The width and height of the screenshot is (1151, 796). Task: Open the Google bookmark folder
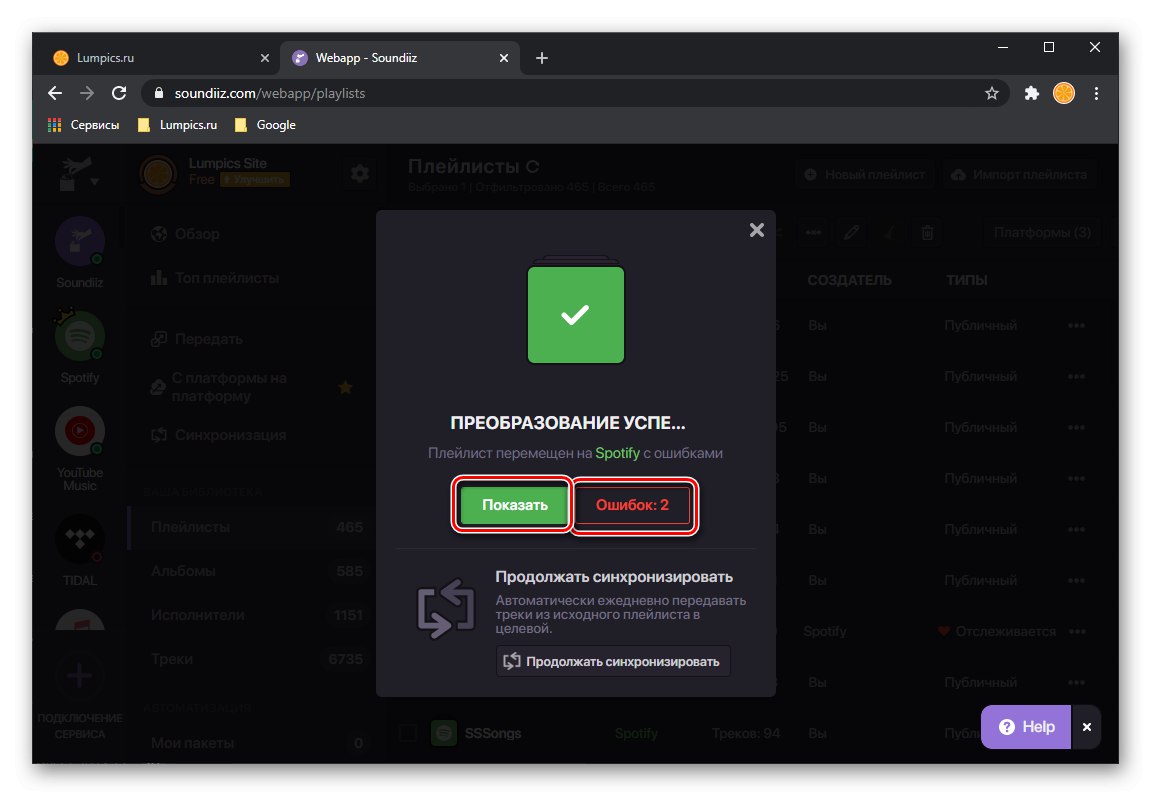coord(265,125)
